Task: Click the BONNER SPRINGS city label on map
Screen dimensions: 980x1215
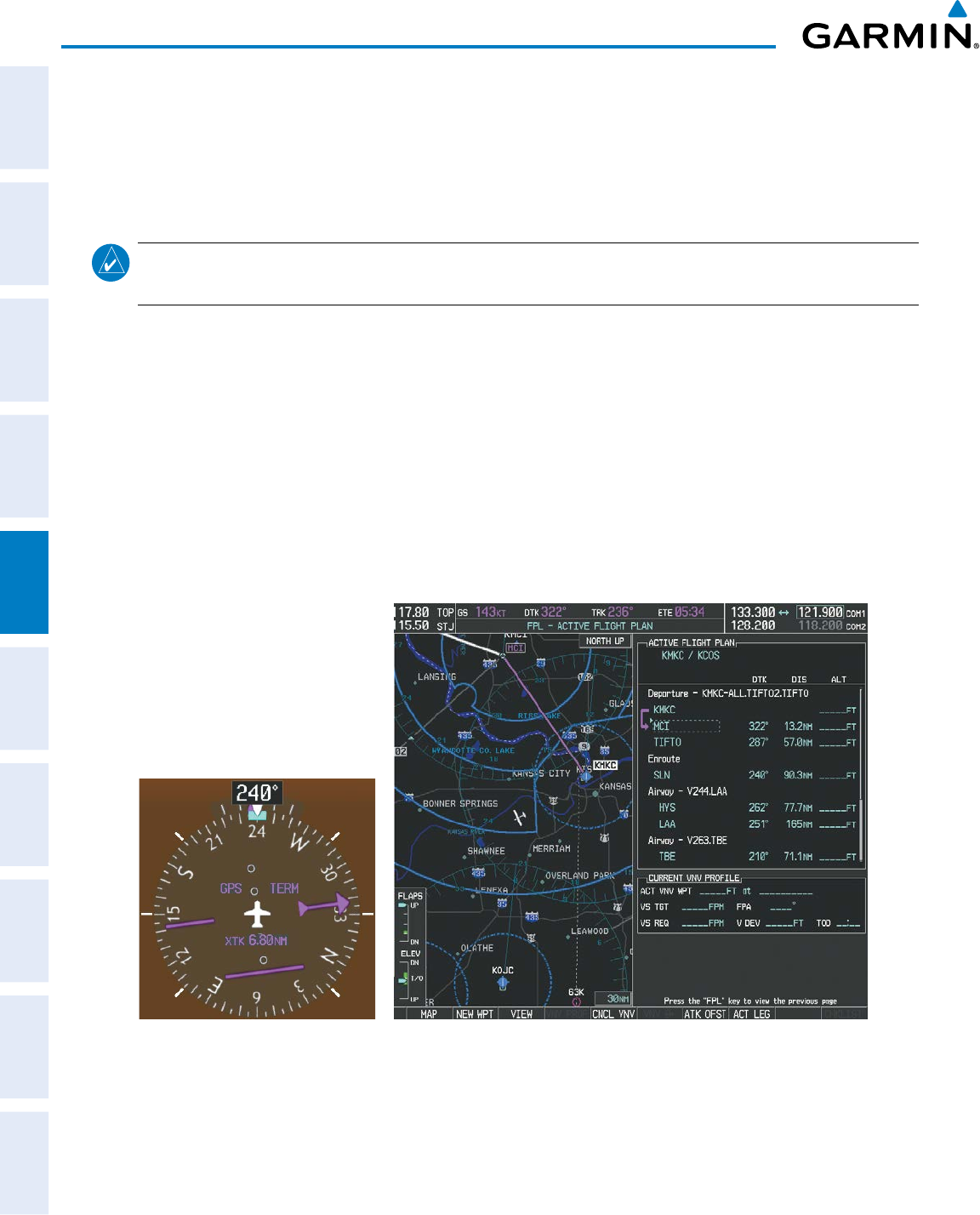Action: coord(460,803)
